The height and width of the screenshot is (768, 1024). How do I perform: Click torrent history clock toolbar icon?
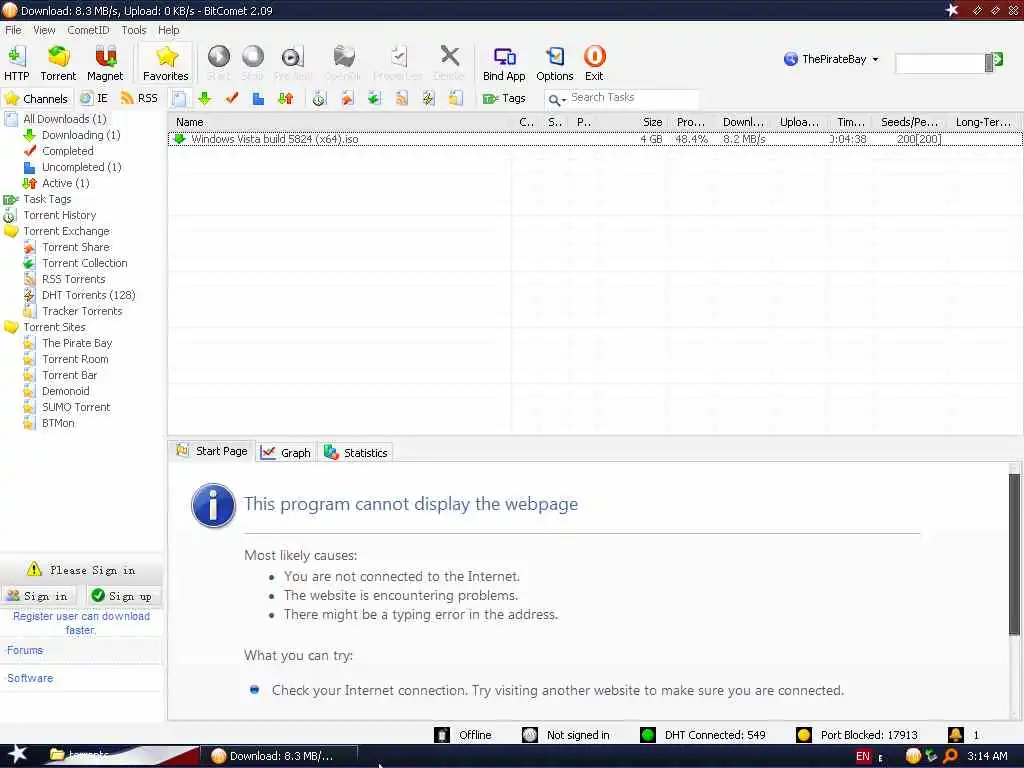point(319,99)
